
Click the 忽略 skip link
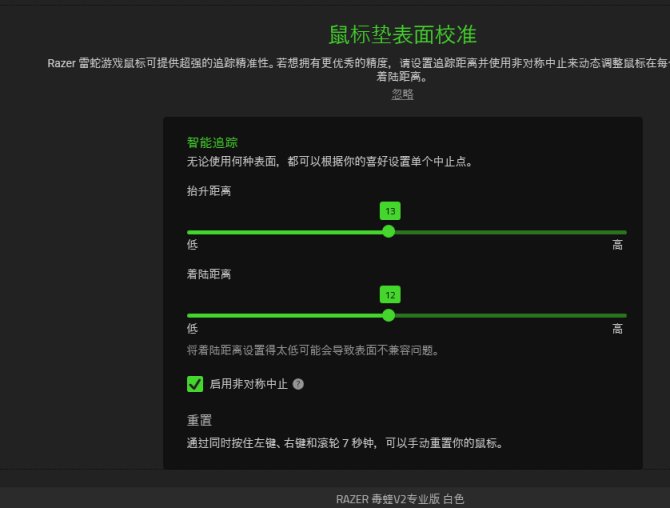(403, 94)
